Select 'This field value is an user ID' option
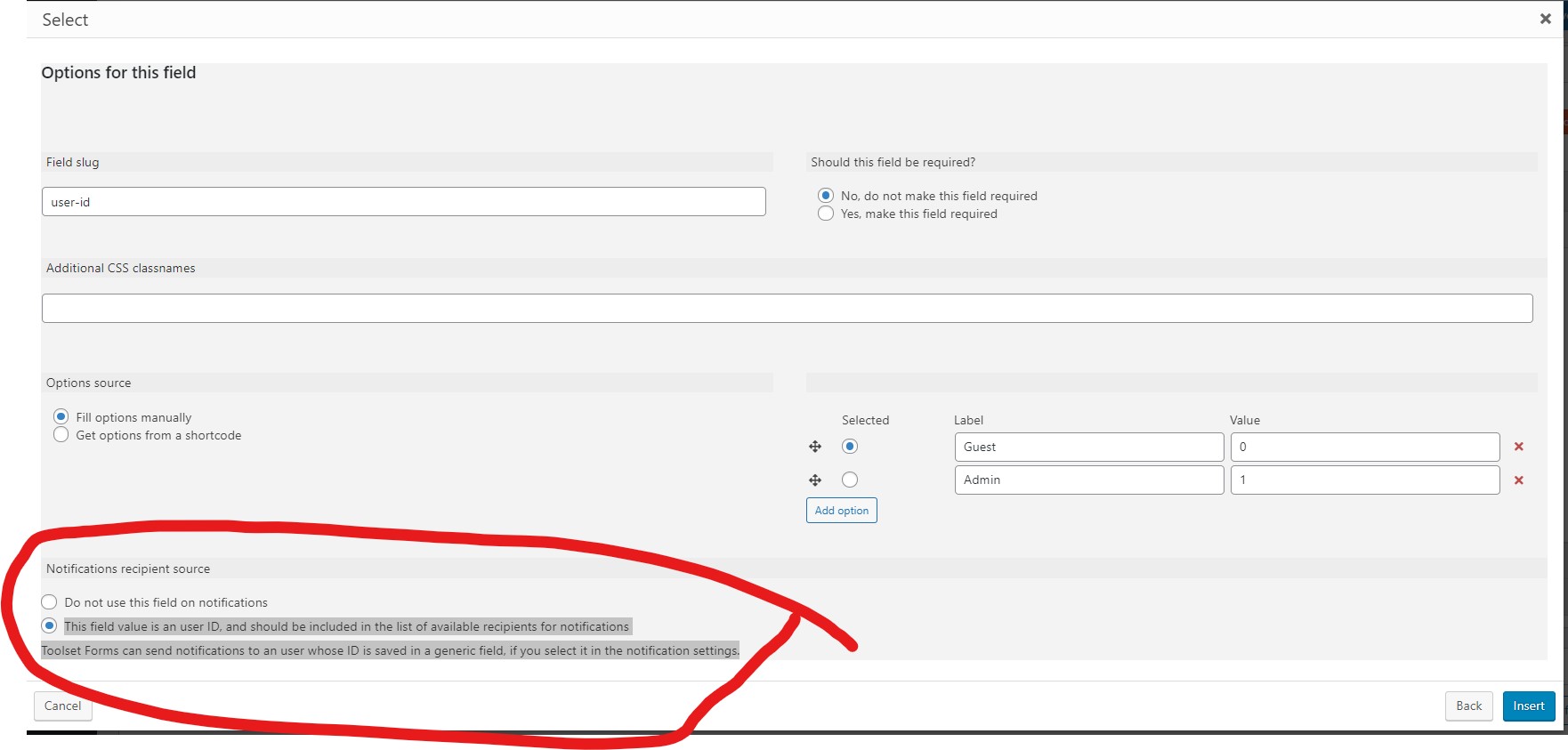Image resolution: width=1568 pixels, height=750 pixels. [50, 625]
